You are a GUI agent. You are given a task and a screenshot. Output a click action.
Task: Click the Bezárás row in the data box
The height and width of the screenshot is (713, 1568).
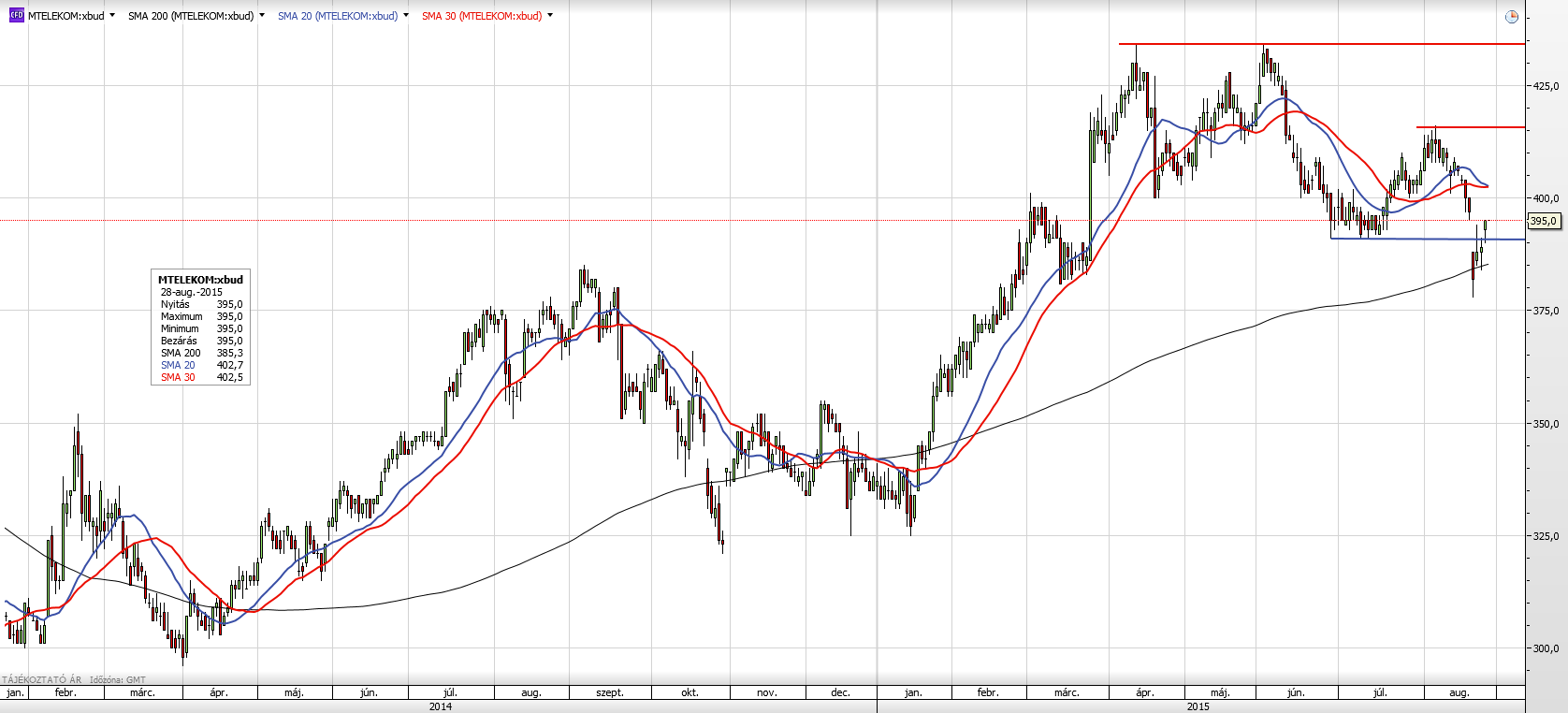[201, 341]
